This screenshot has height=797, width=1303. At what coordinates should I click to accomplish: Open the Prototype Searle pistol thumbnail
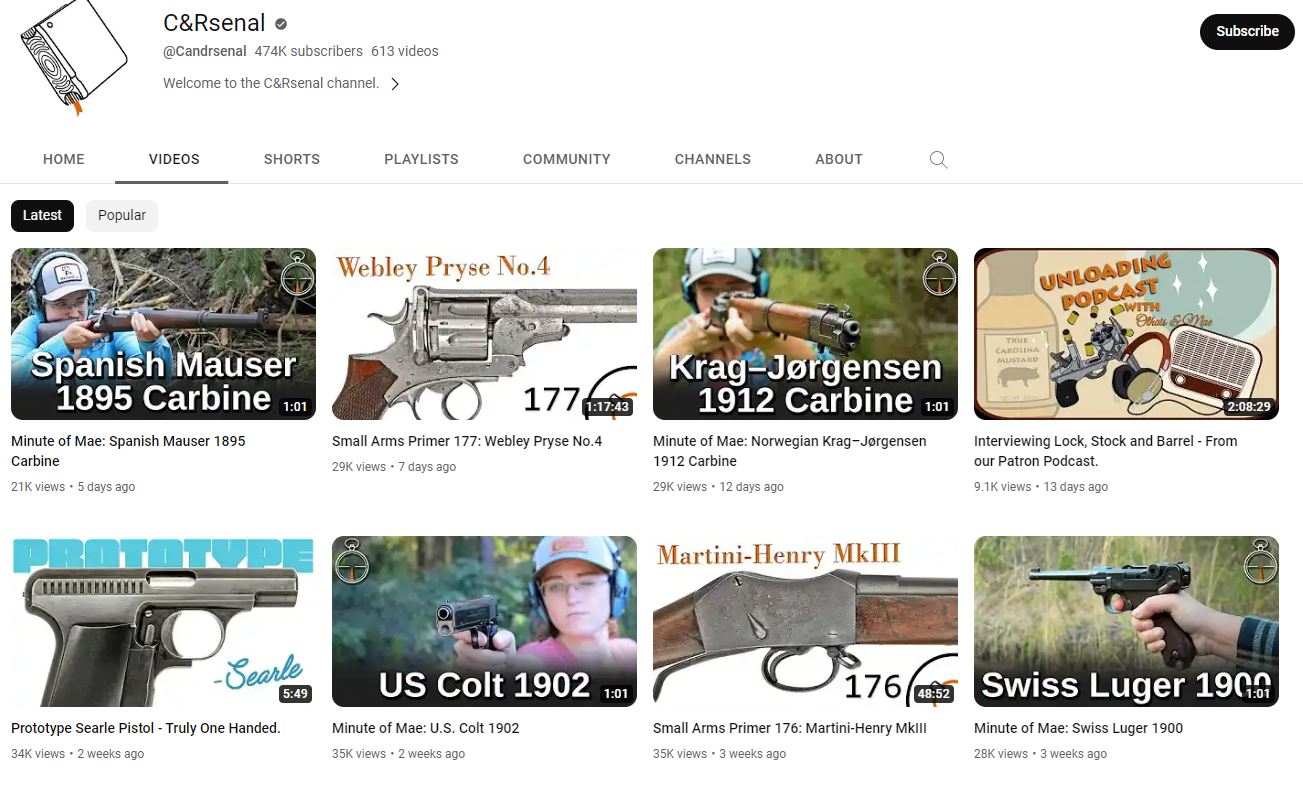coord(163,621)
